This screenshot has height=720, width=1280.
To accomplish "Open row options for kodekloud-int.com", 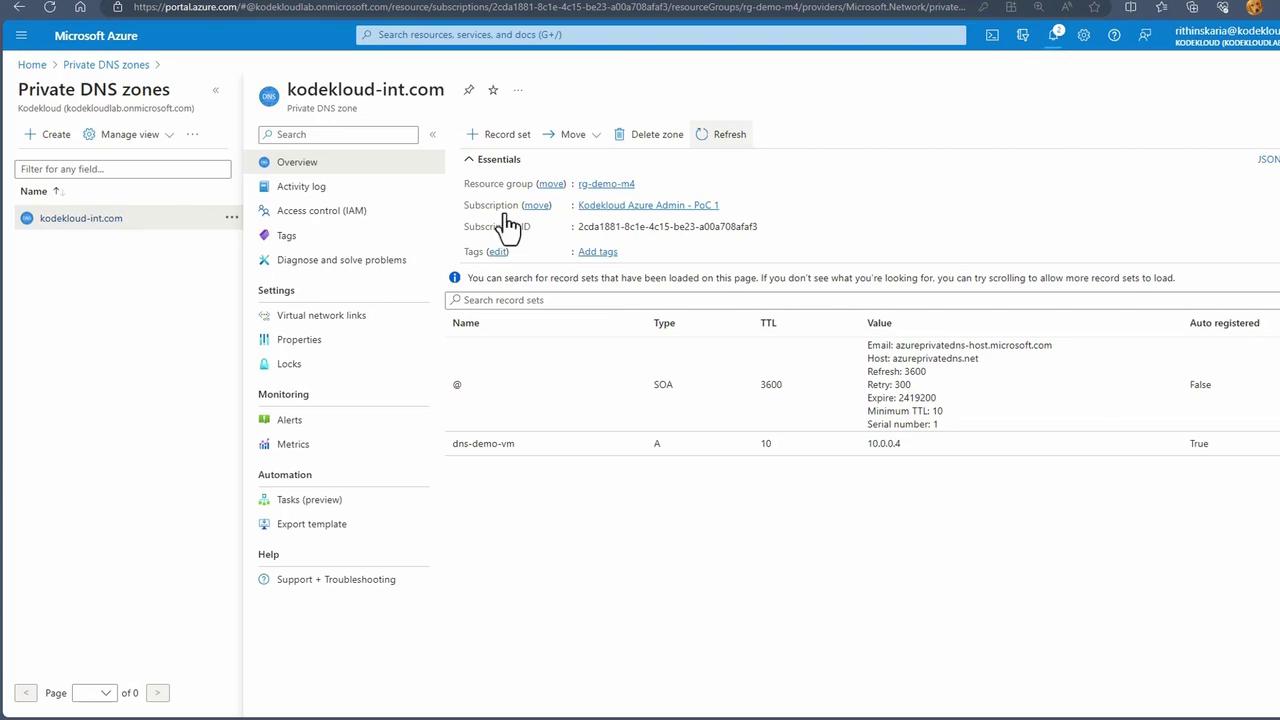I will click(231, 217).
